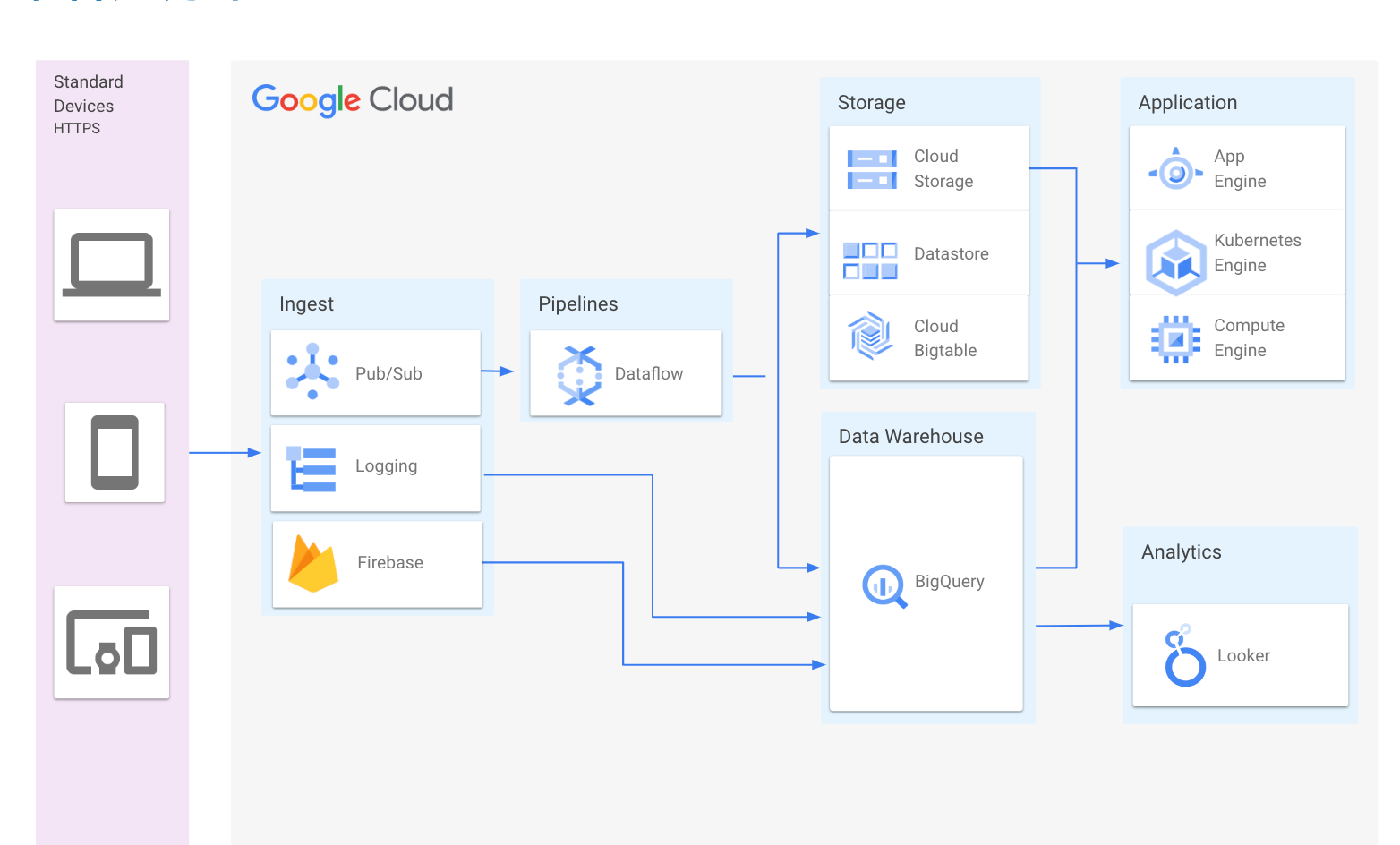Click the Pub/Sub icon
1400x845 pixels.
point(312,371)
